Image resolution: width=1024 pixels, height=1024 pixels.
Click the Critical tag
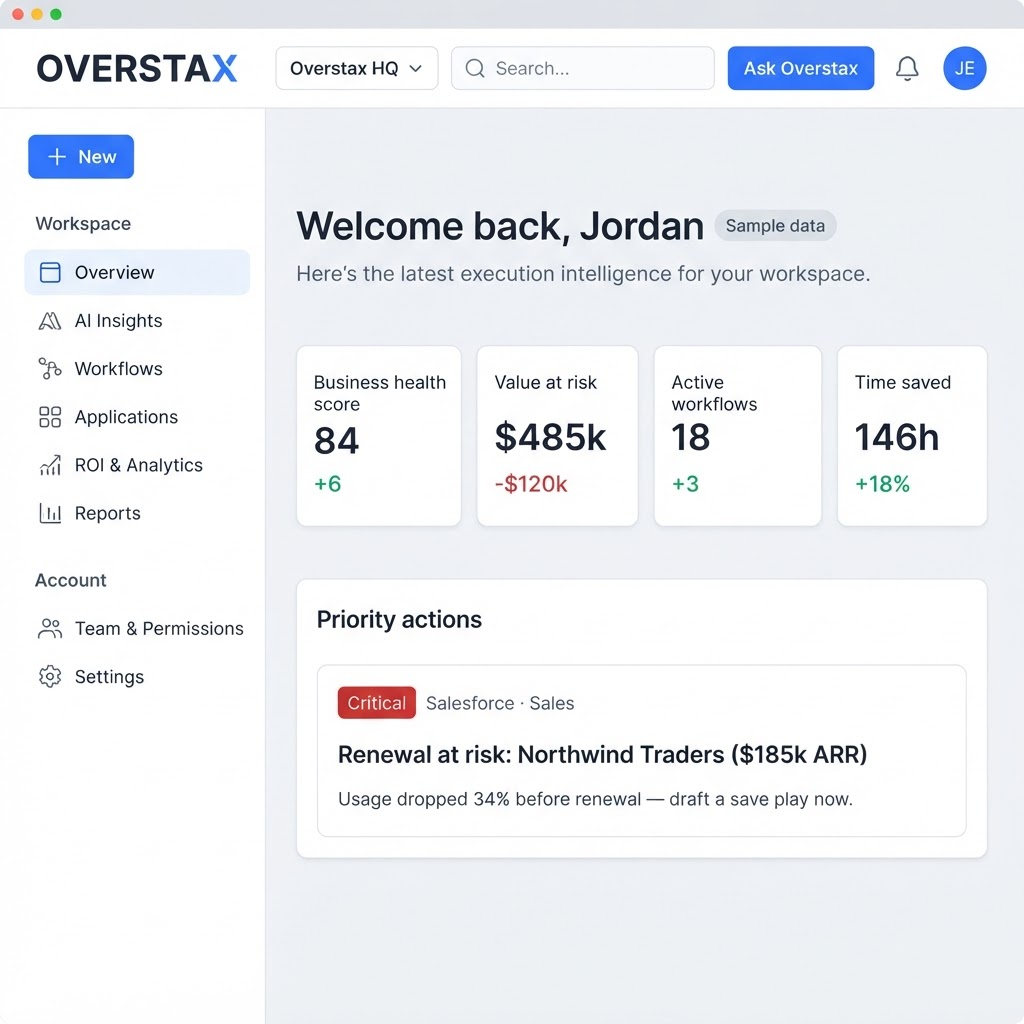tap(377, 703)
